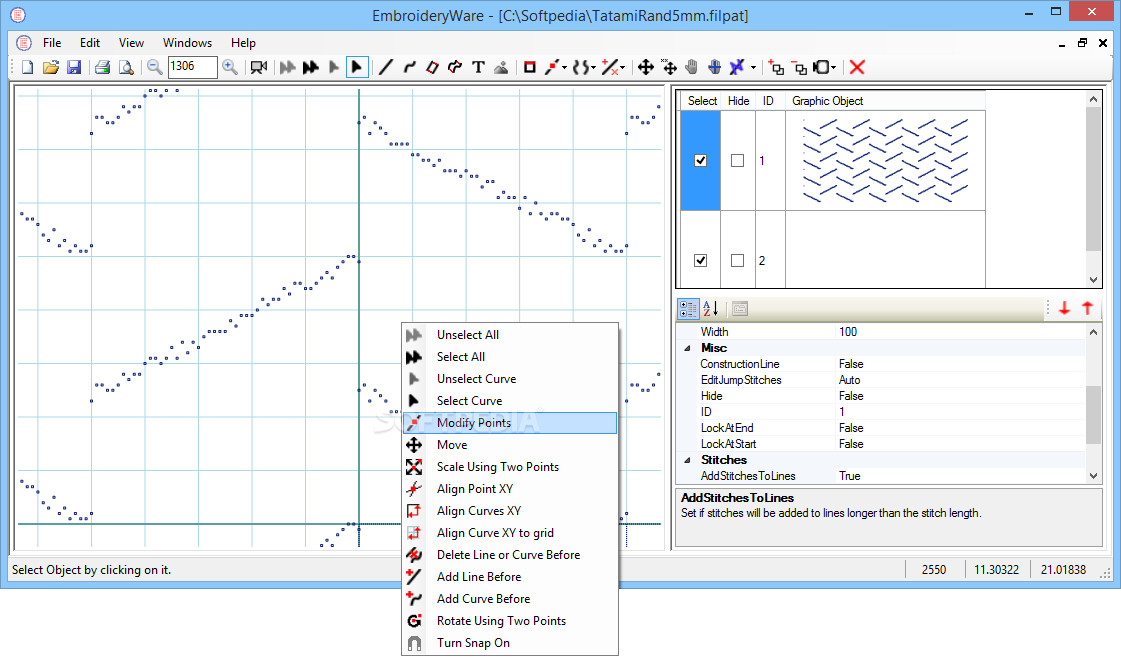1121x657 pixels.
Task: Click the EditJumpStitches value Auto
Action: tap(849, 380)
